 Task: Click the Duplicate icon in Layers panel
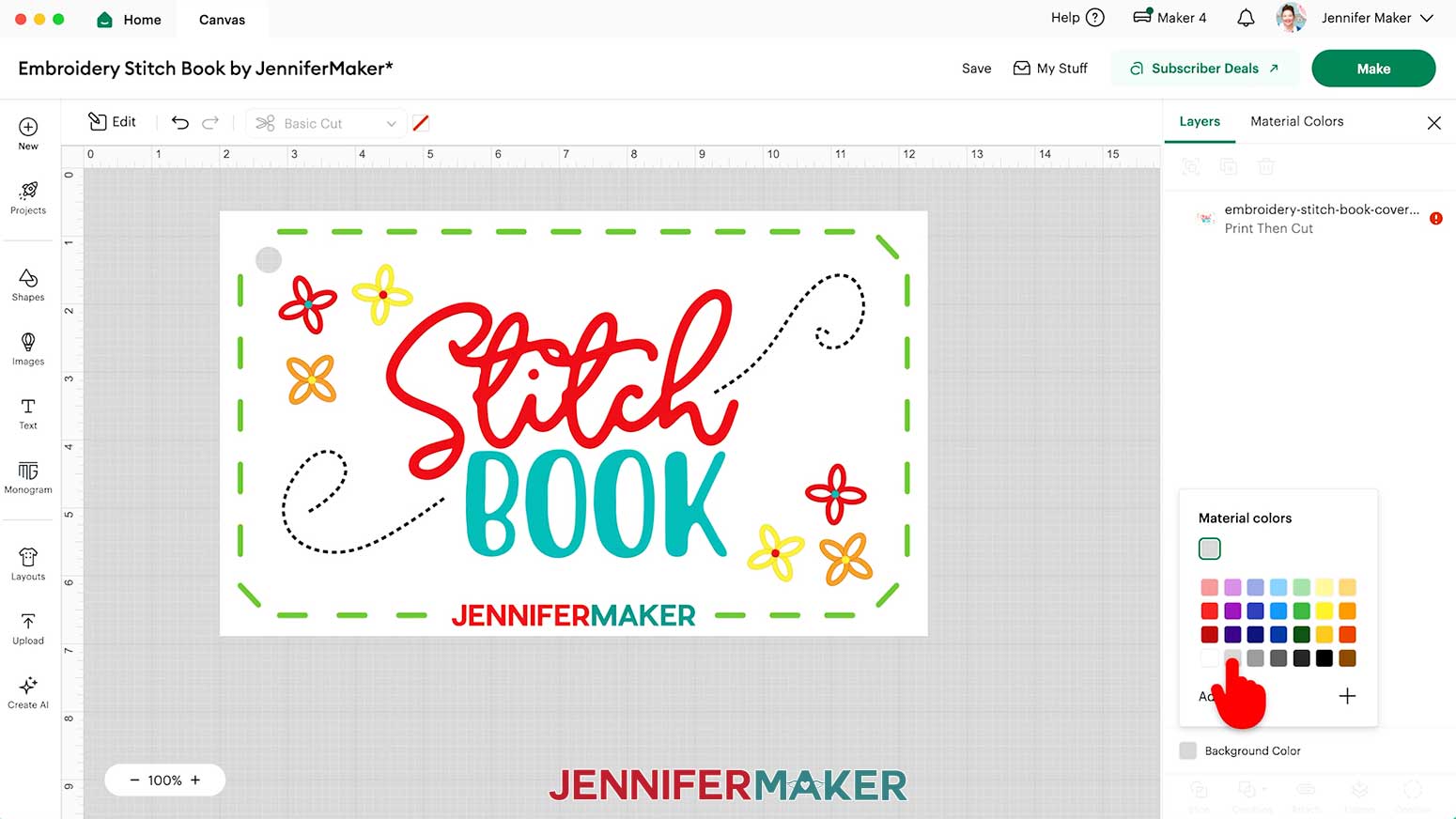(1229, 166)
